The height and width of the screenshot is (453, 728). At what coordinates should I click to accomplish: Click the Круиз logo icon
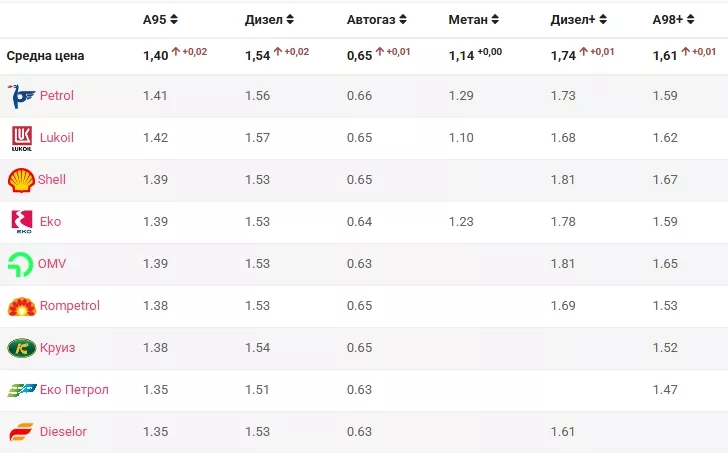pos(21,348)
